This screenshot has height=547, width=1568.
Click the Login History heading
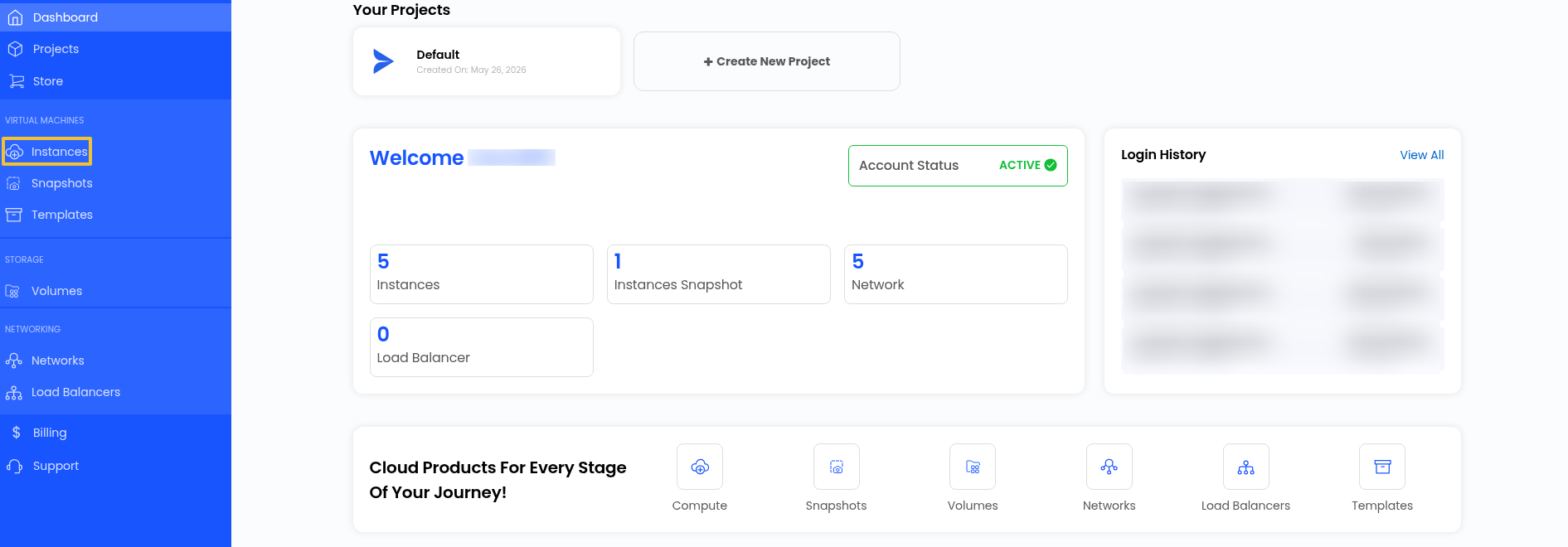point(1163,155)
